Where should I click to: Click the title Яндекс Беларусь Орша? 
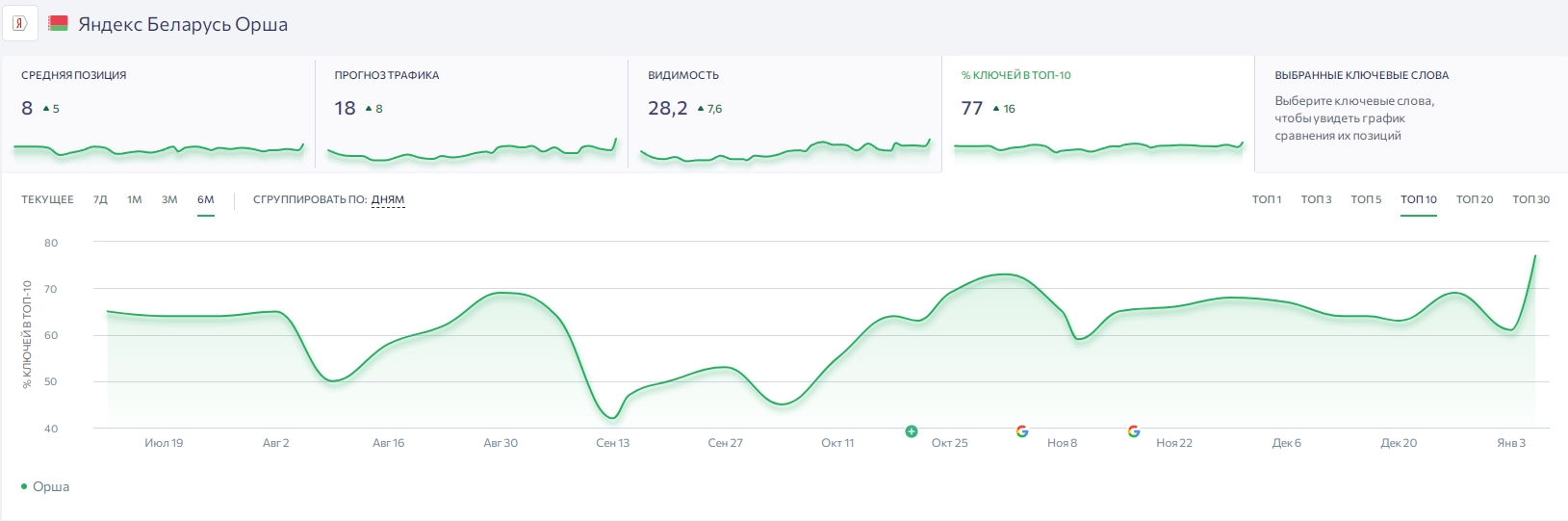[x=183, y=24]
